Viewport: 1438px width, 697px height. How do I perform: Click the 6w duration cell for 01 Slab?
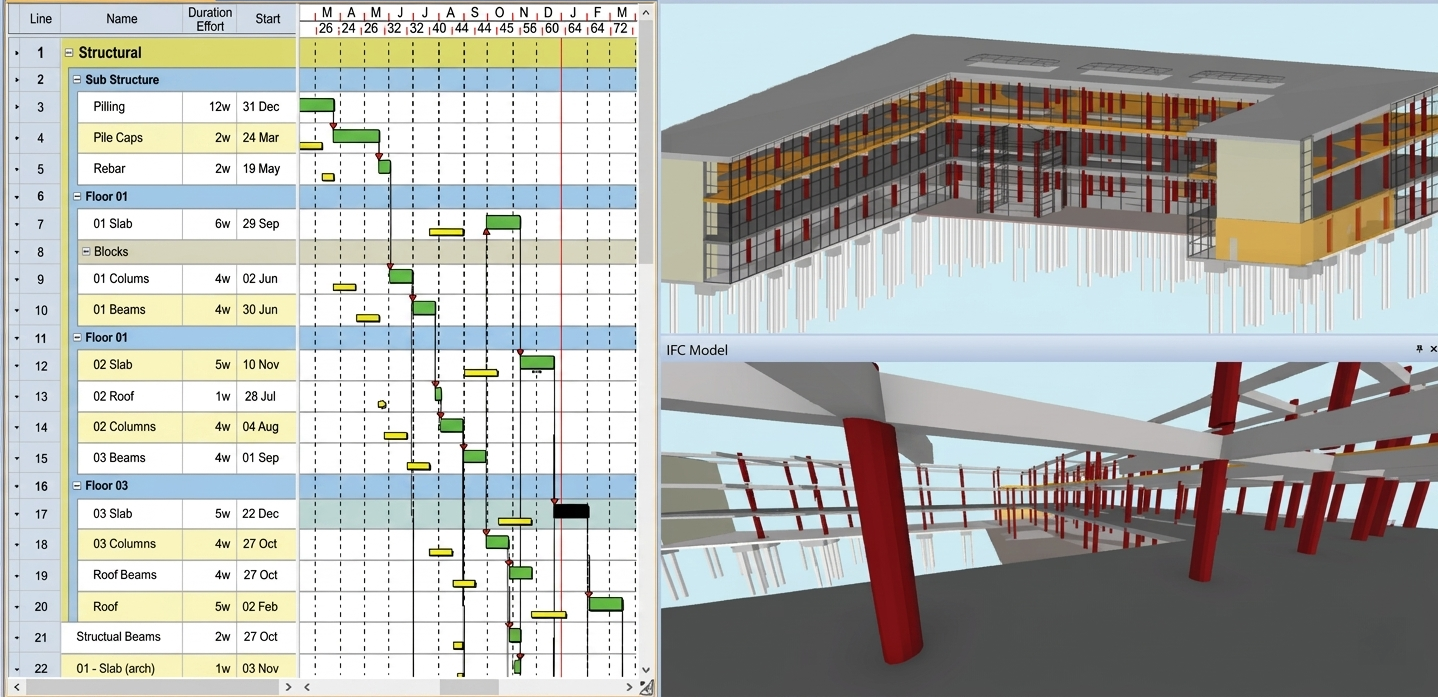pos(210,224)
